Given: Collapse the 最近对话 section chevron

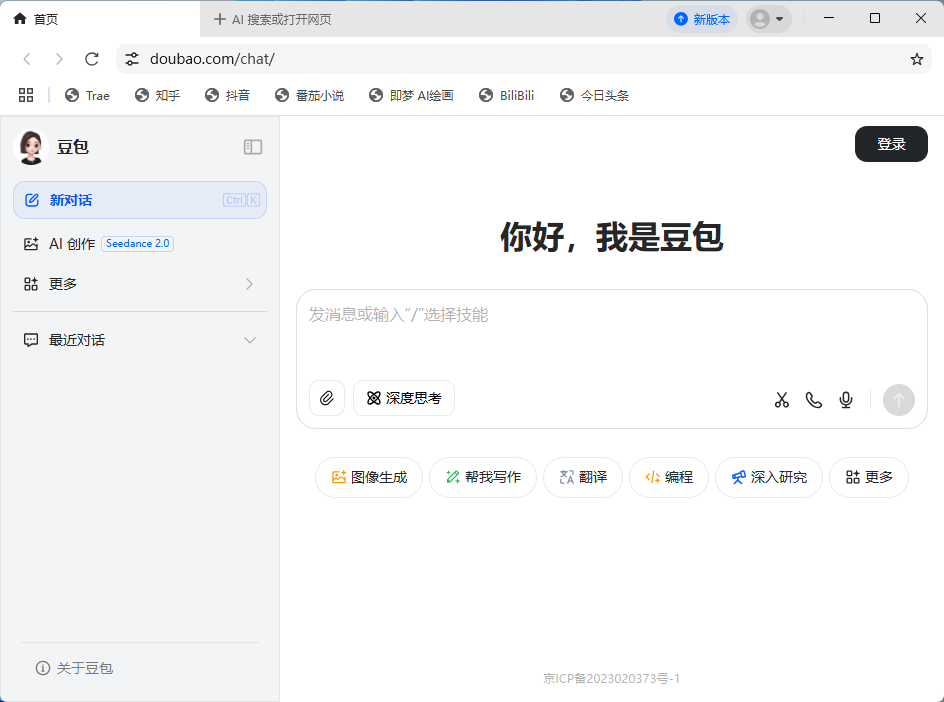Looking at the screenshot, I should [250, 340].
